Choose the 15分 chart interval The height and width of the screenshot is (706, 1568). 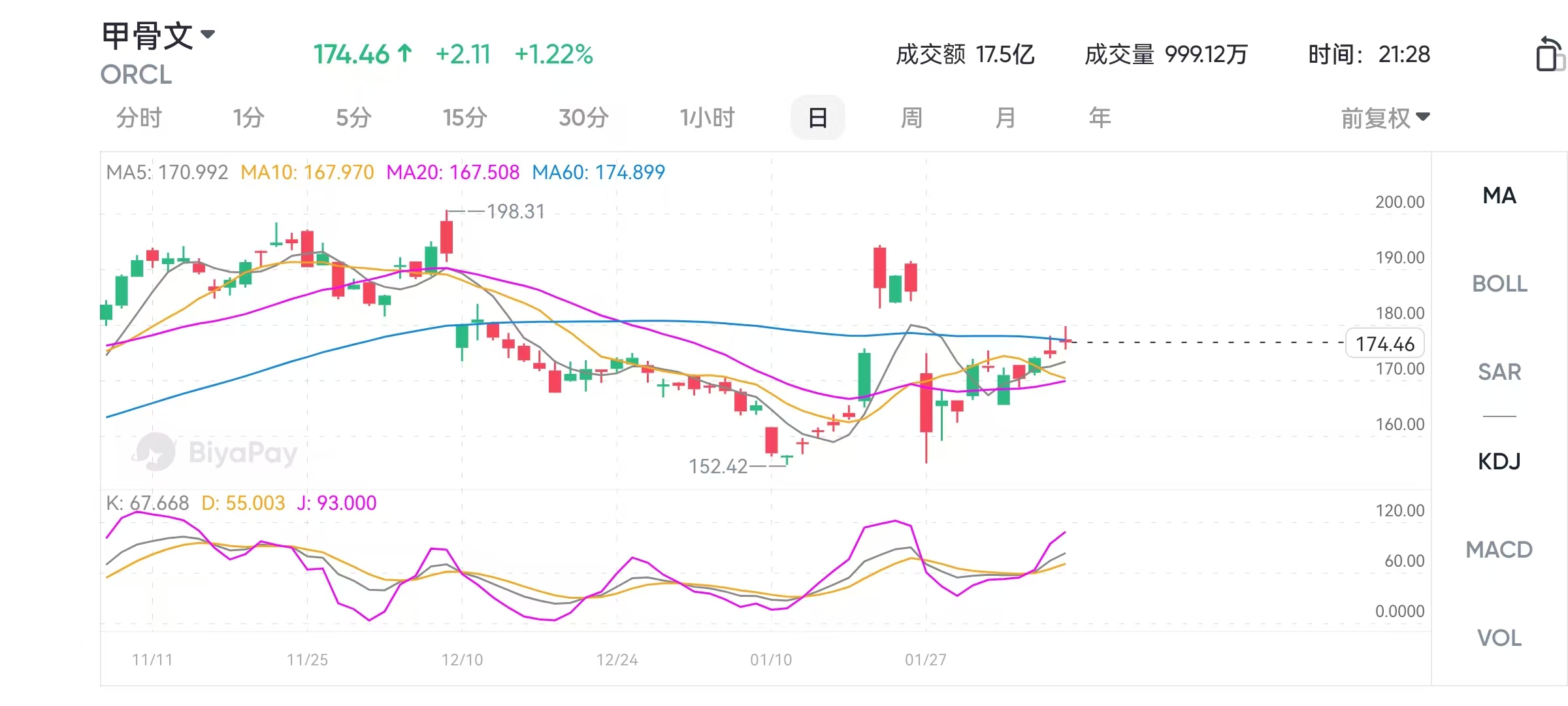pos(465,118)
